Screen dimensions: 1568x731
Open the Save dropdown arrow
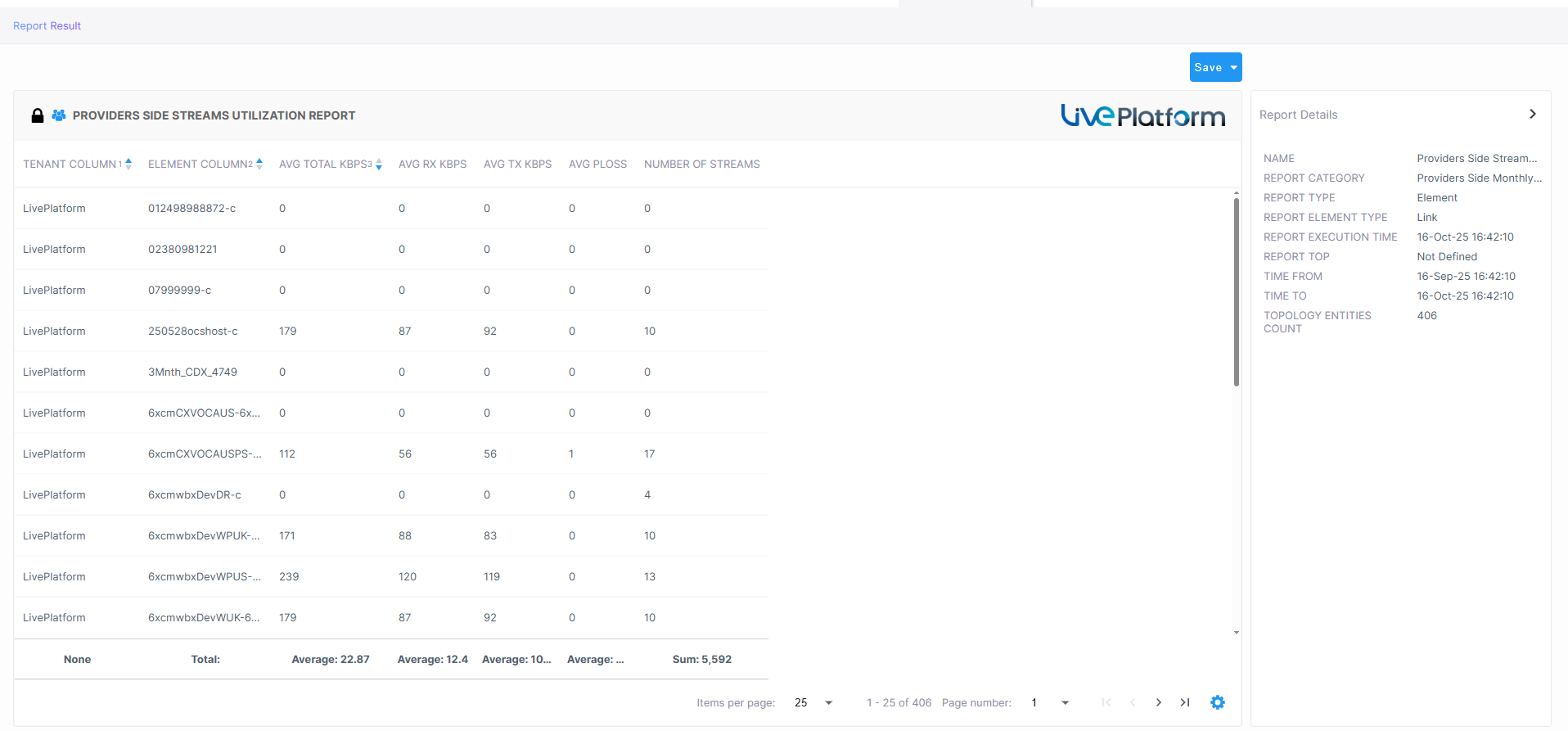[1234, 68]
